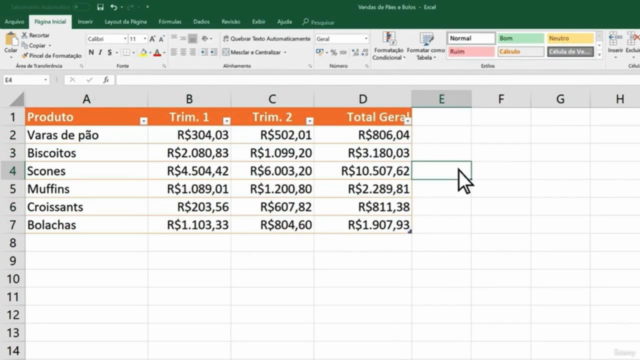The height and width of the screenshot is (360, 640).
Task: Click the center horizontally icon
Action: [183, 52]
